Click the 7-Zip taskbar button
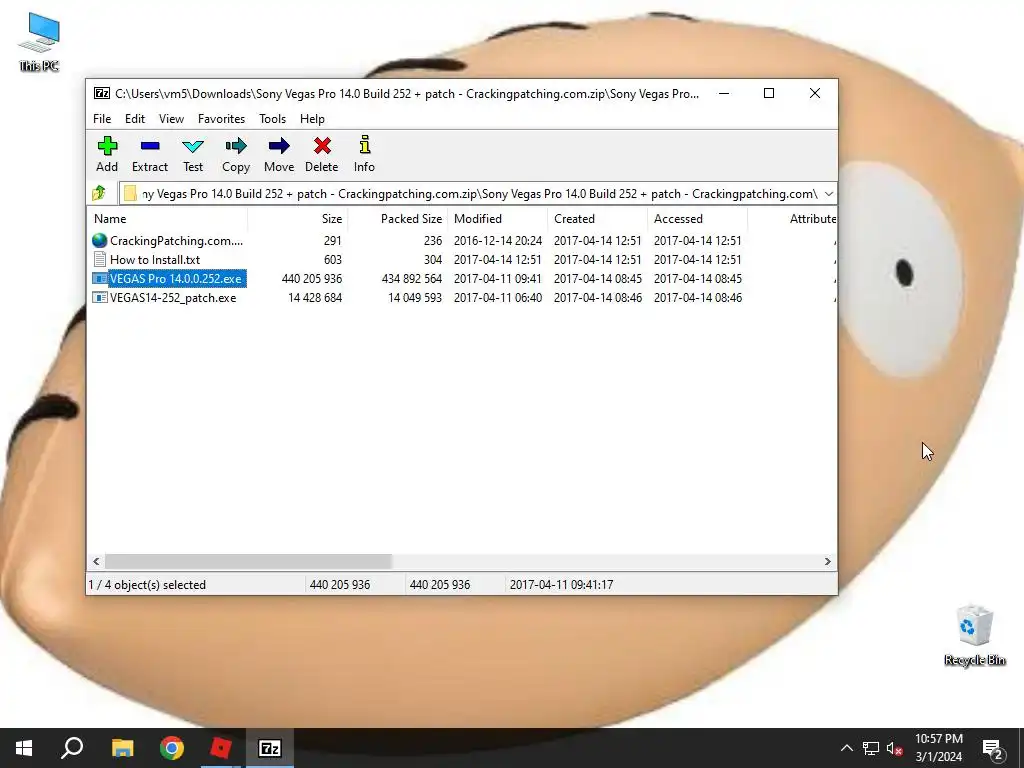This screenshot has height=768, width=1024. 270,748
